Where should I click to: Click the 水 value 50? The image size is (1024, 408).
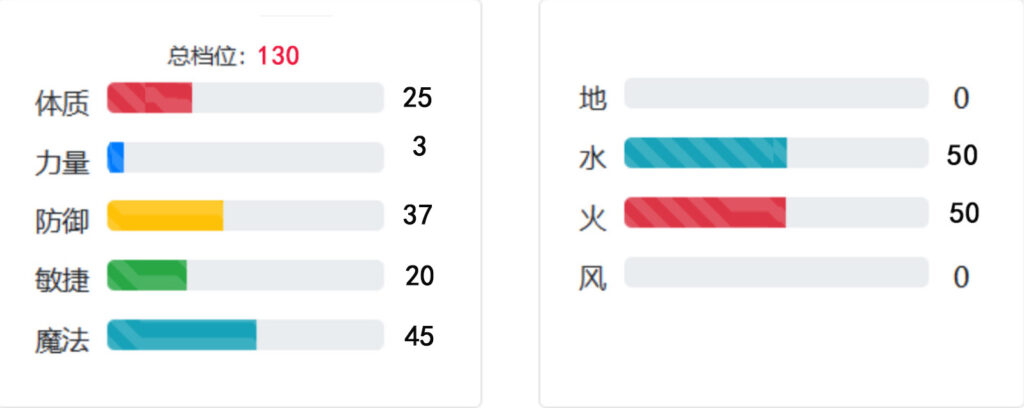pos(962,155)
